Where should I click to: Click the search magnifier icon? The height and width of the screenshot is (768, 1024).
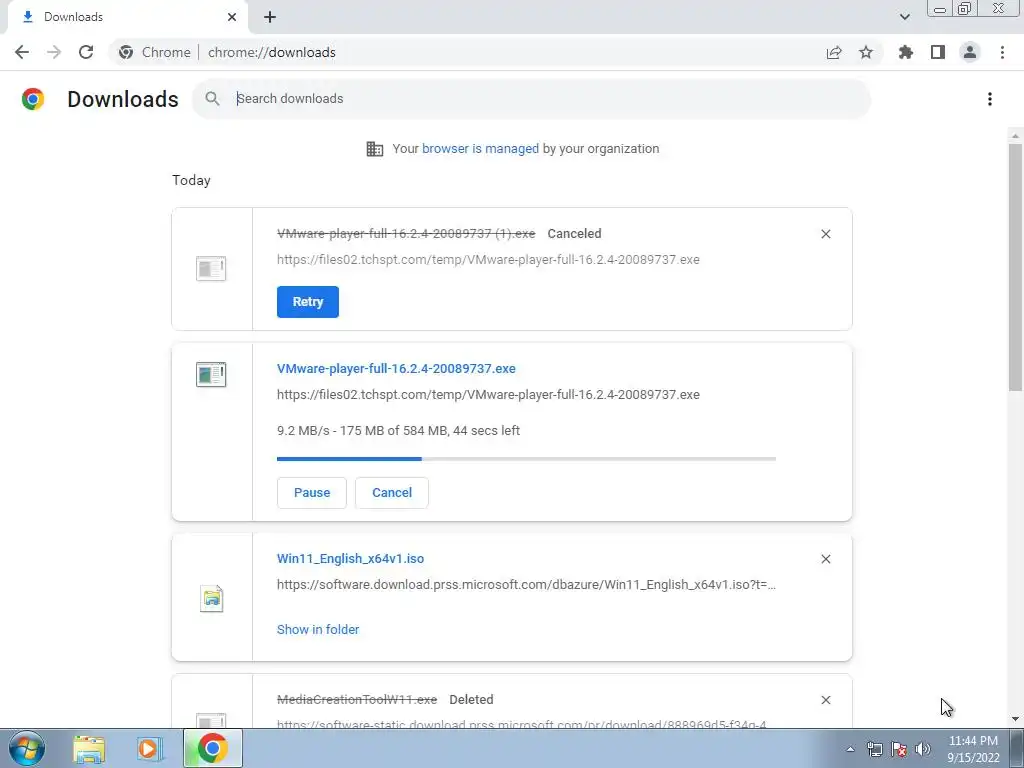point(212,99)
